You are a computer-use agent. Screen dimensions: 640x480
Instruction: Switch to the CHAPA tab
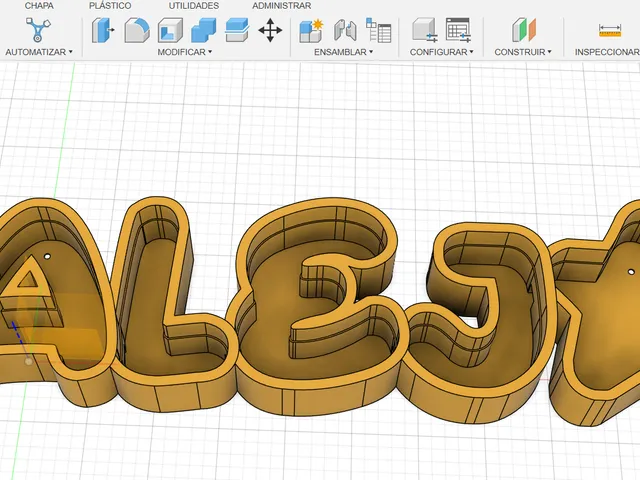click(39, 6)
